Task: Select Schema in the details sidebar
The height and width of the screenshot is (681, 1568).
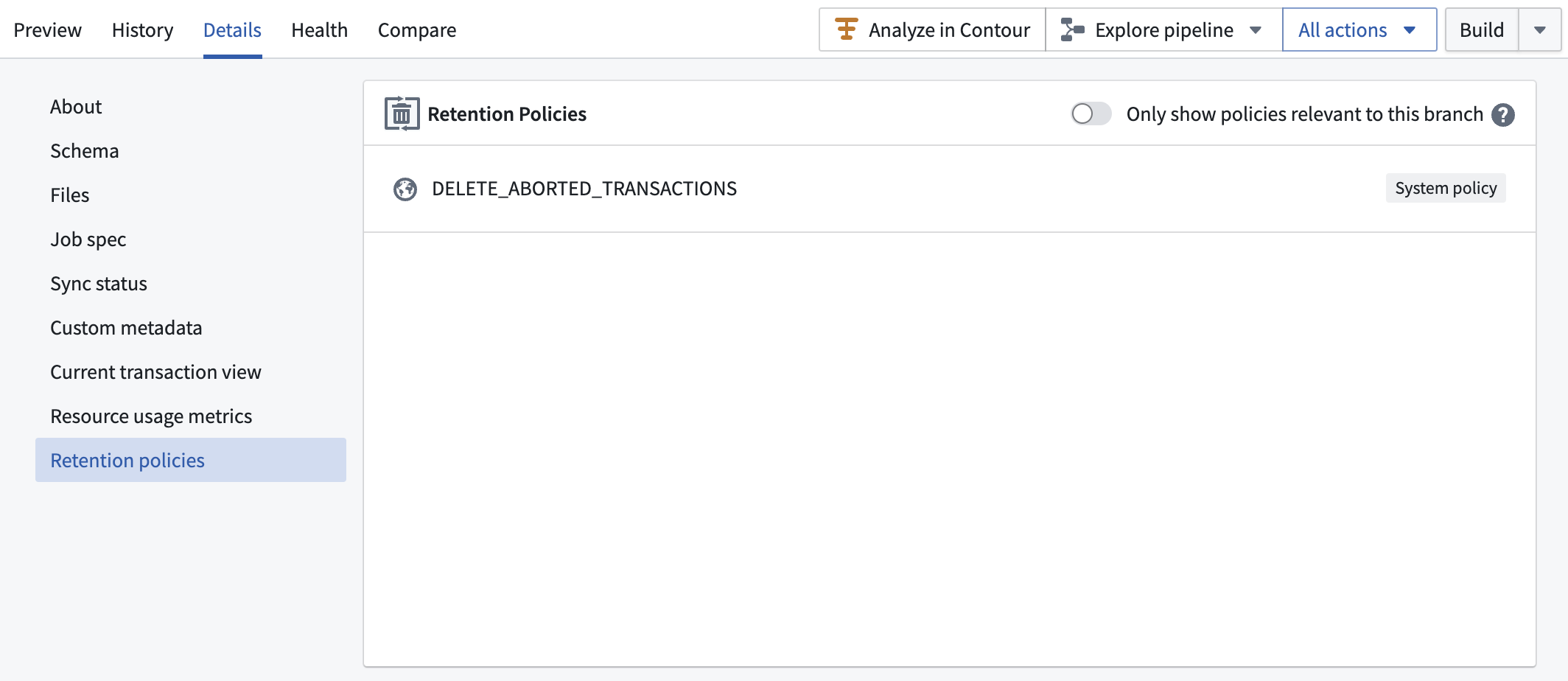Action: point(85,151)
